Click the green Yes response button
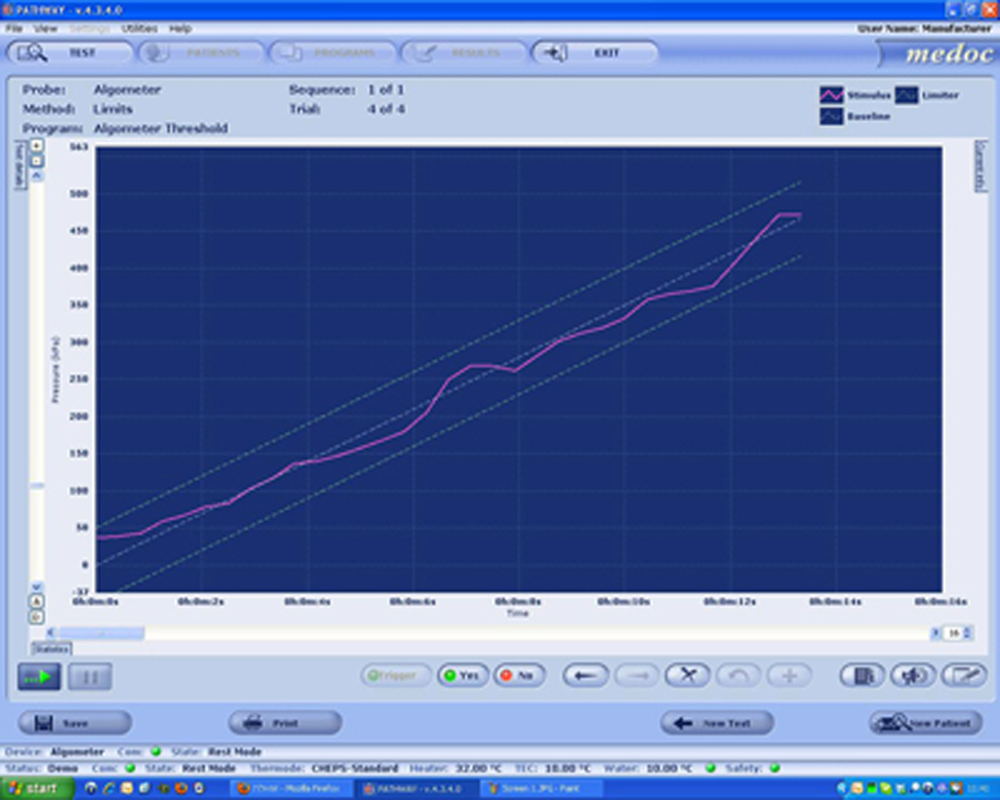 [x=461, y=676]
